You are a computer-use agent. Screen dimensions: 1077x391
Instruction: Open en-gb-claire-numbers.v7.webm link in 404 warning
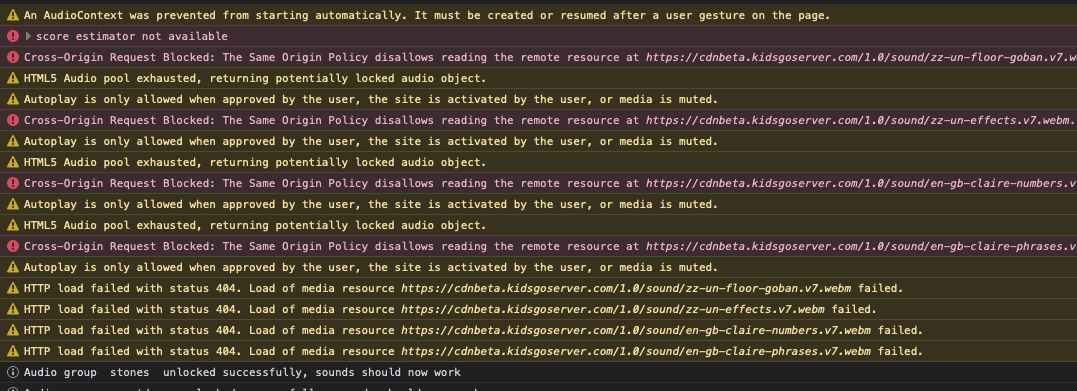[636, 331]
